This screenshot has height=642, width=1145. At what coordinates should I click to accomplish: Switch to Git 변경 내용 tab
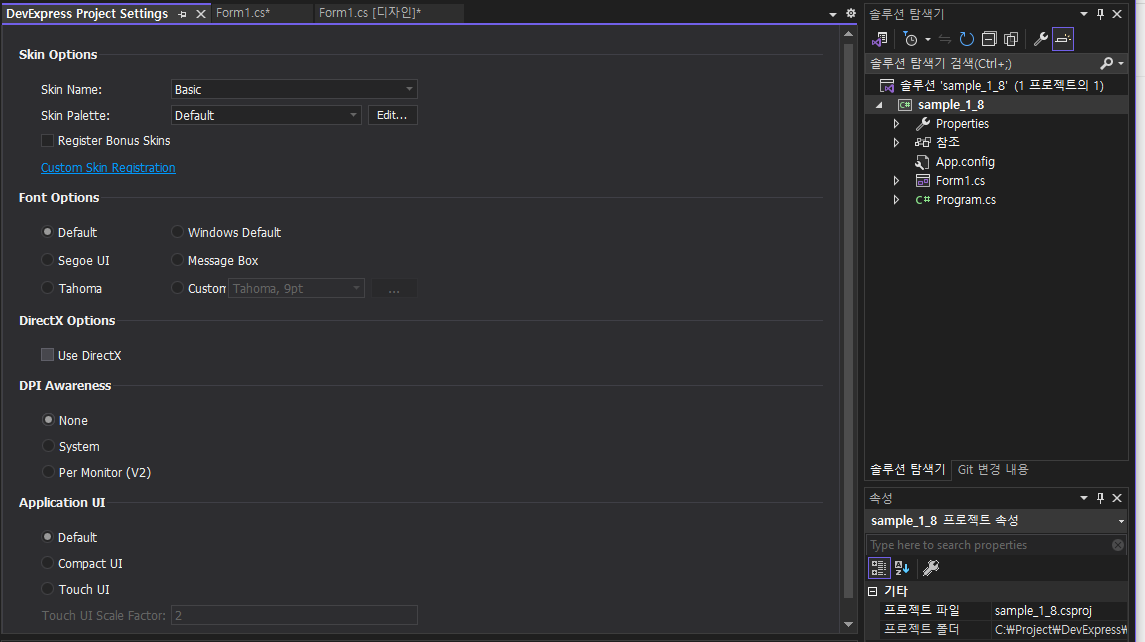992,470
